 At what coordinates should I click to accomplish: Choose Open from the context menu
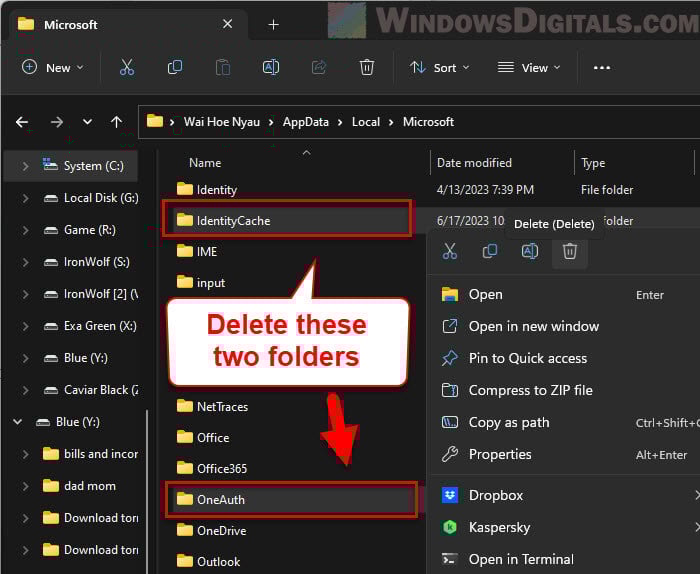coord(565,295)
